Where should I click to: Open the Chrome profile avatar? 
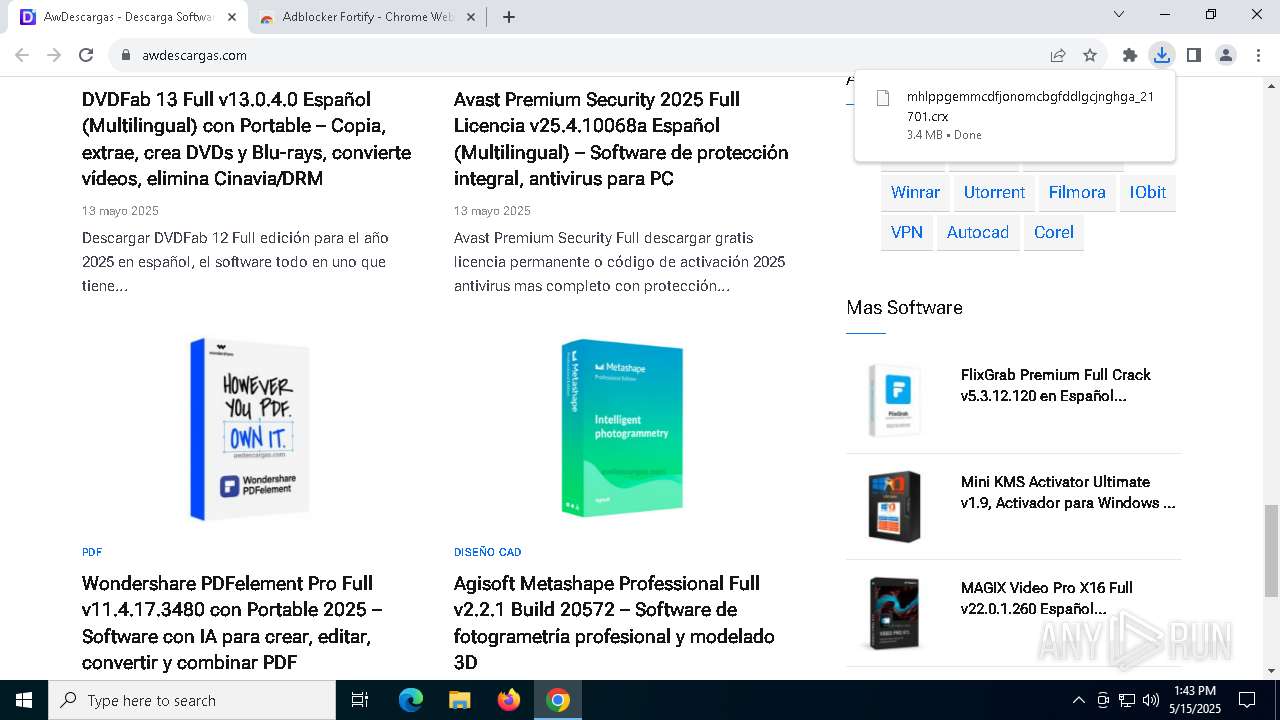(1226, 55)
